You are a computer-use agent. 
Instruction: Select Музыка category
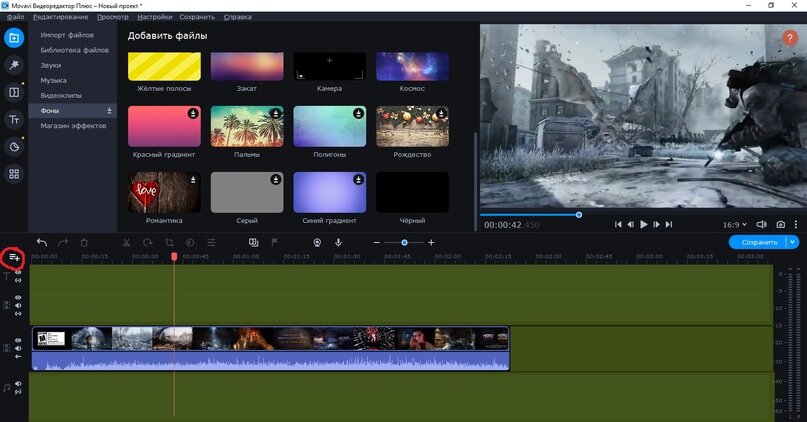(x=54, y=80)
